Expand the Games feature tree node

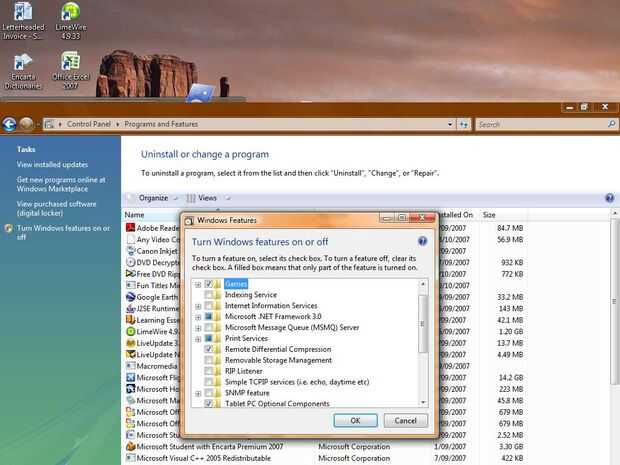coord(198,284)
